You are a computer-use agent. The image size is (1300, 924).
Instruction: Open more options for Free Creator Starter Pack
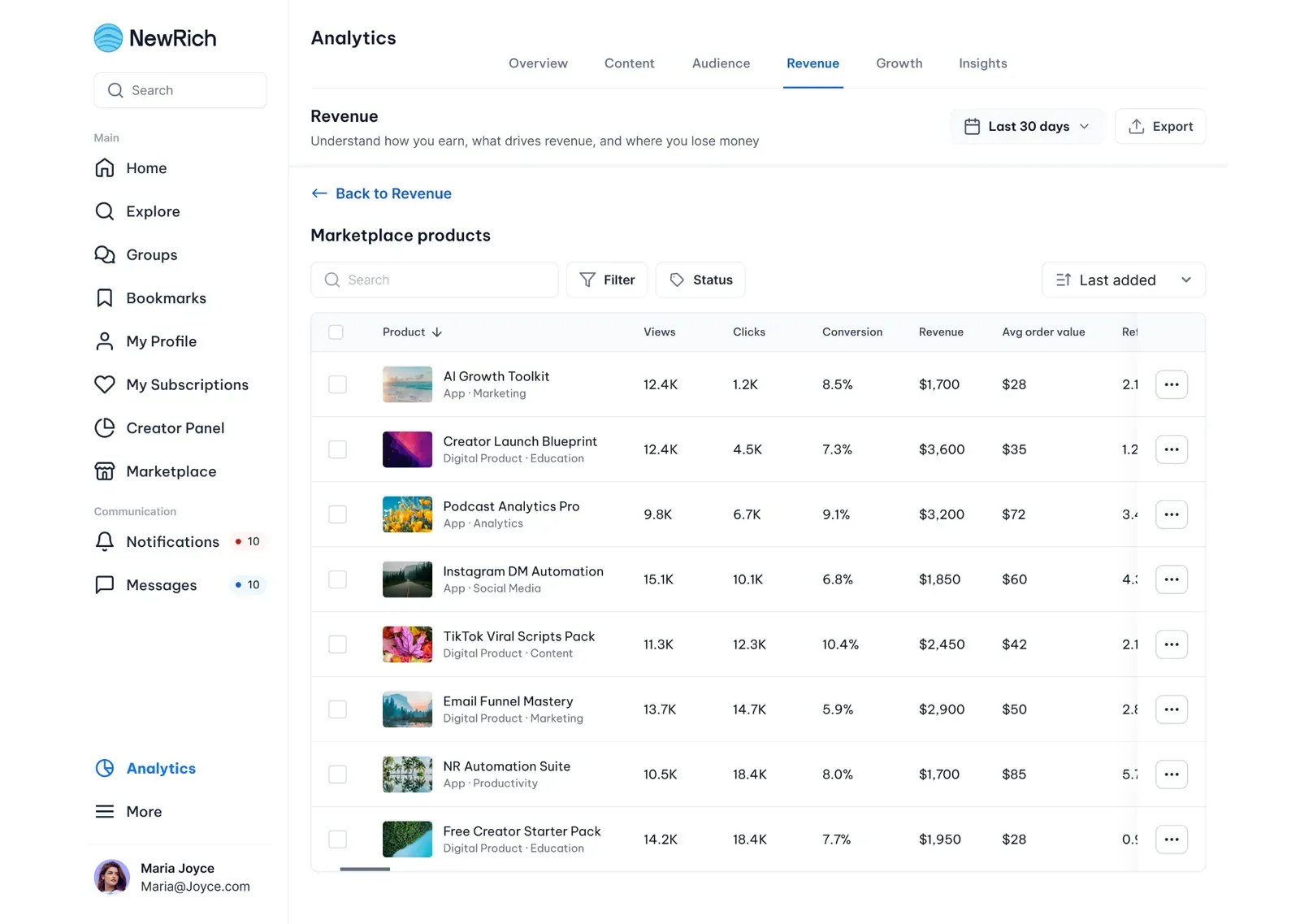(1172, 839)
